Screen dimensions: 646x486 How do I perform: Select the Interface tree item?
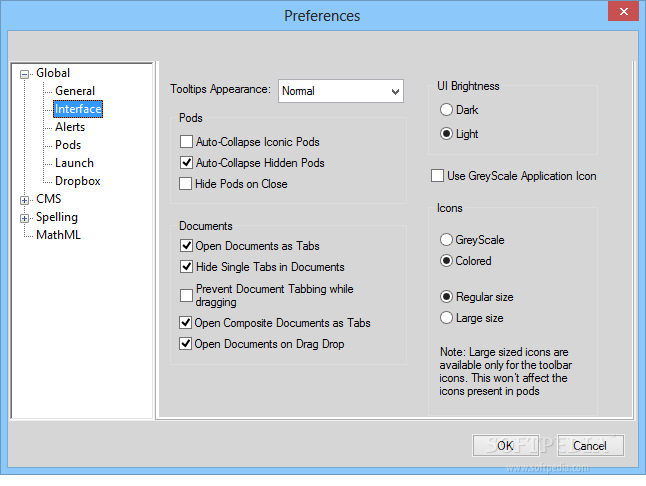(x=78, y=109)
